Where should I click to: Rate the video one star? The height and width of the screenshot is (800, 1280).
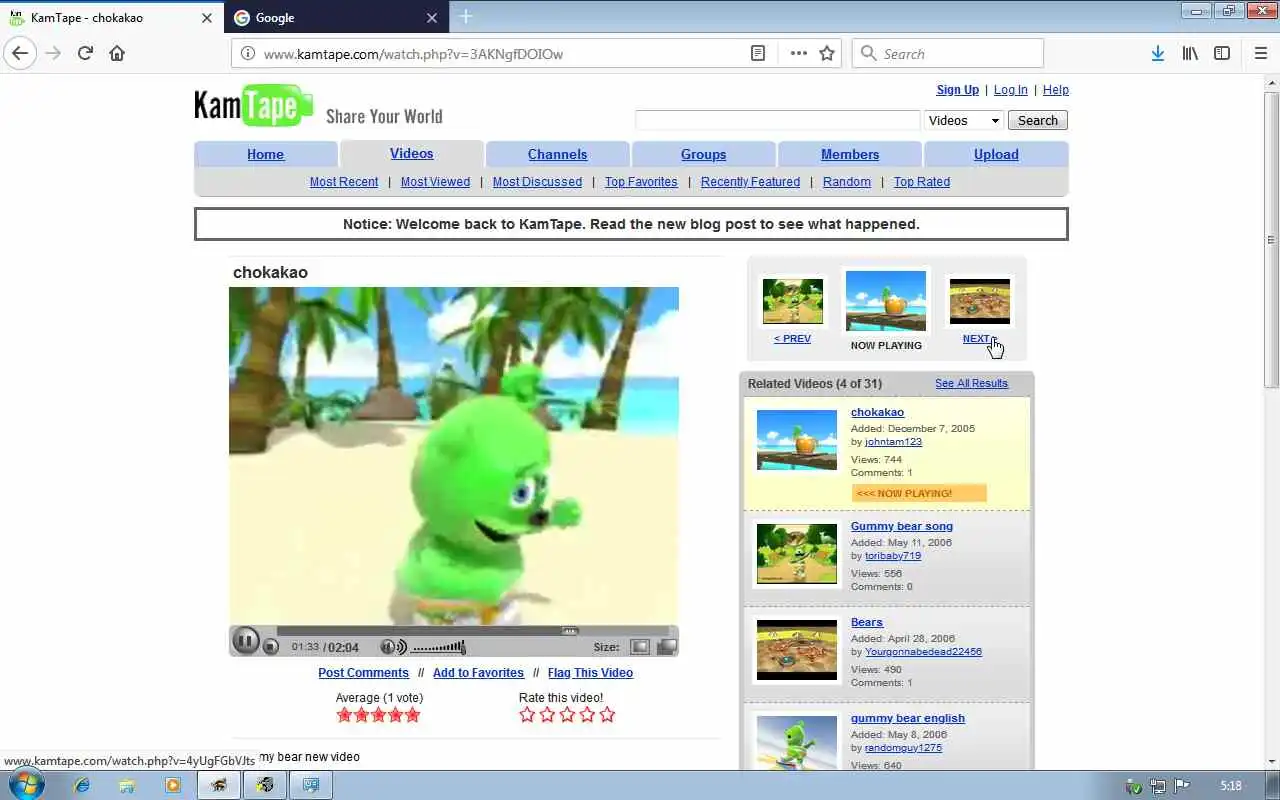point(528,714)
